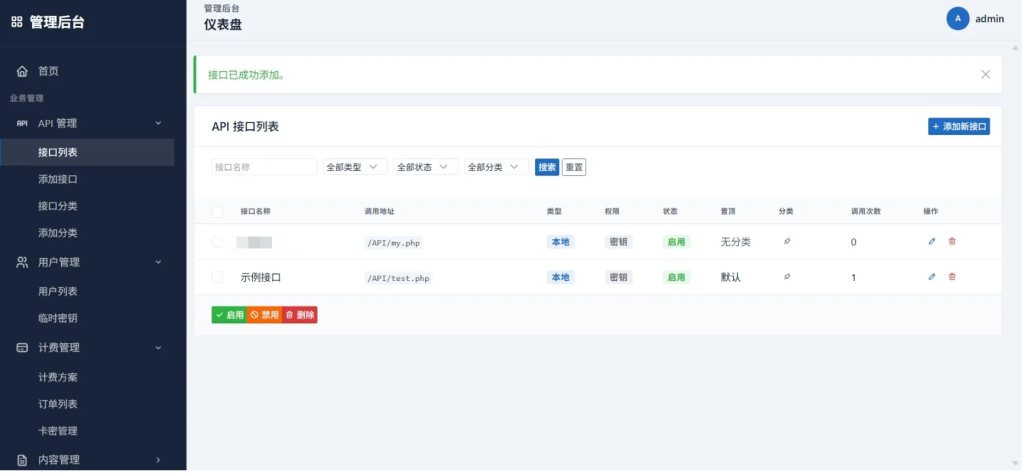Click the 业务管理 sidebar section label
The width and height of the screenshot is (1024, 475).
(26, 99)
